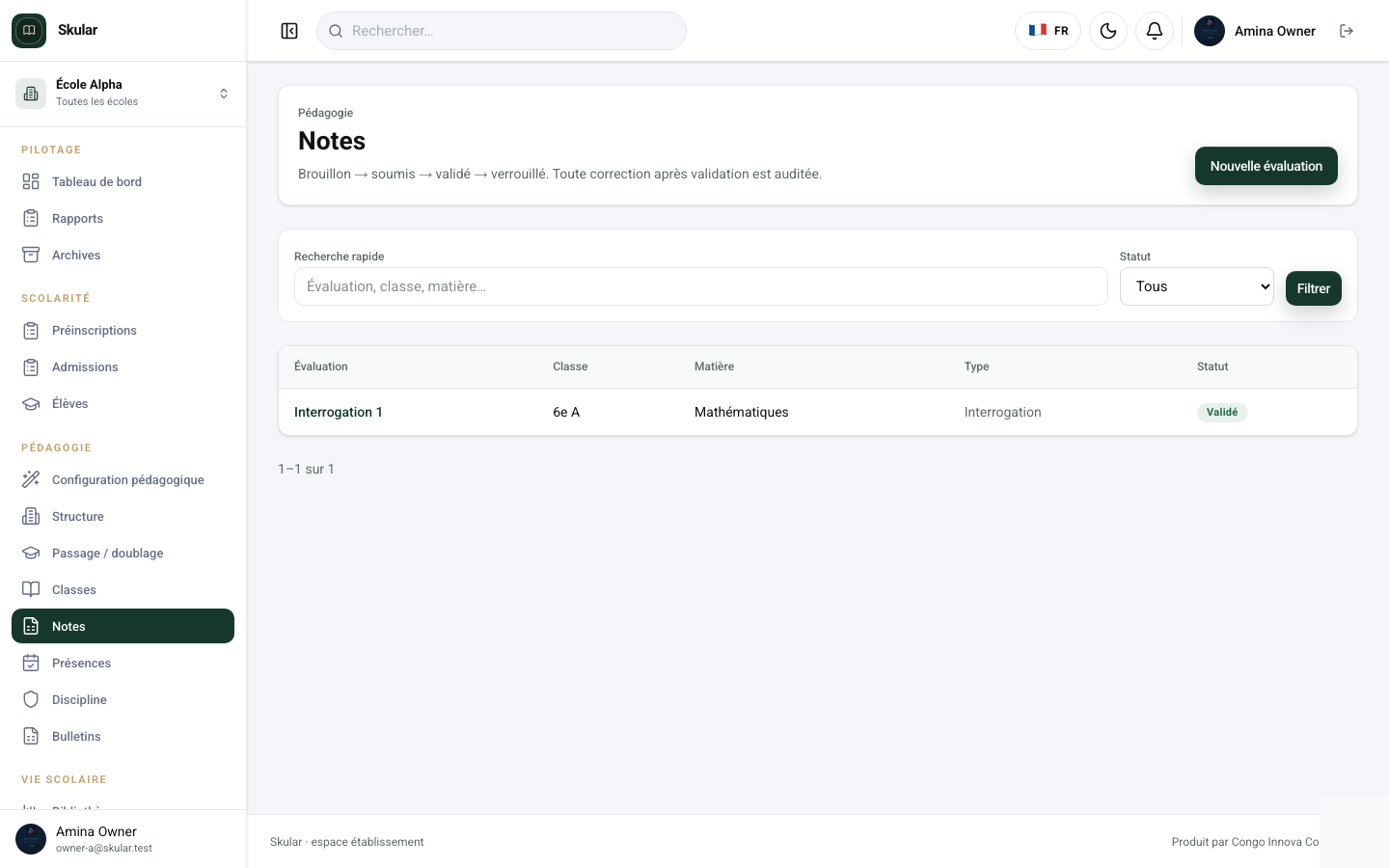This screenshot has height=868, width=1389.
Task: Click the Structure building icon
Action: tap(31, 516)
